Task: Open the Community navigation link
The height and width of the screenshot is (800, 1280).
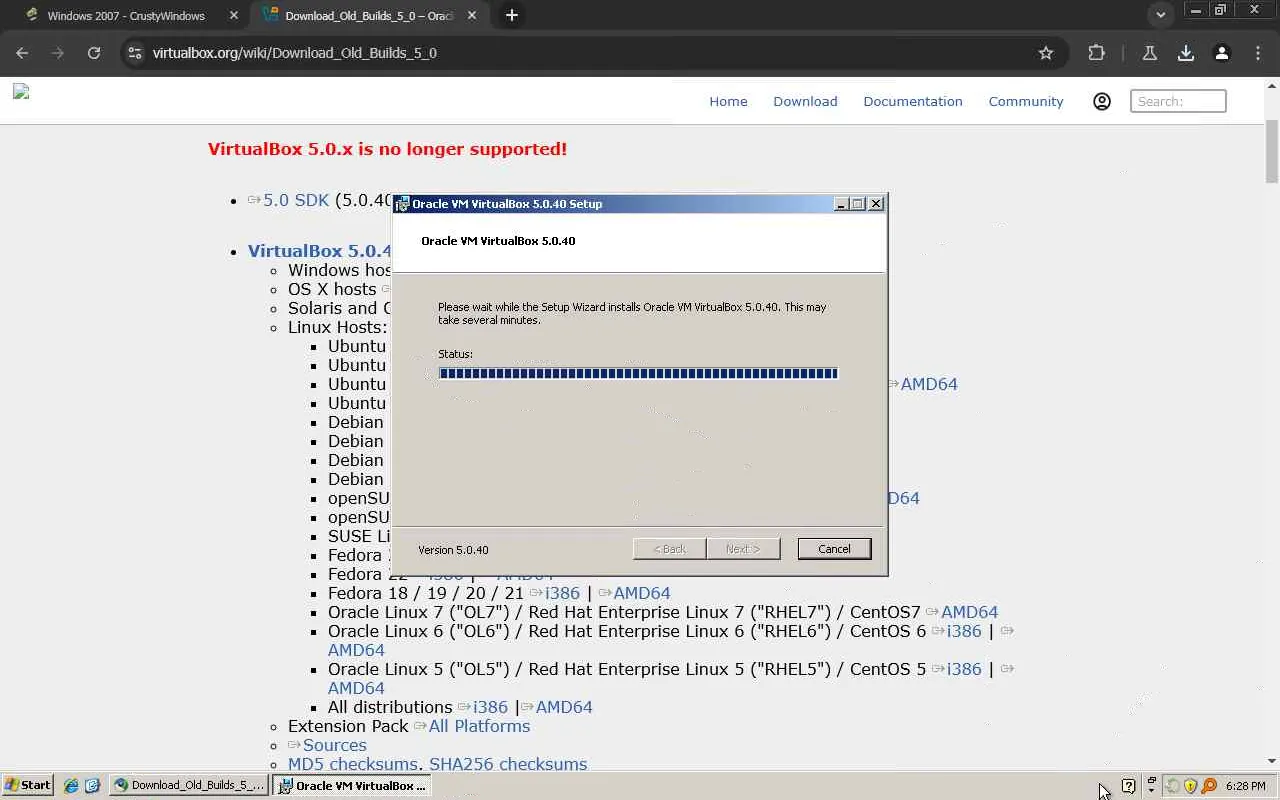Action: pos(1026,101)
